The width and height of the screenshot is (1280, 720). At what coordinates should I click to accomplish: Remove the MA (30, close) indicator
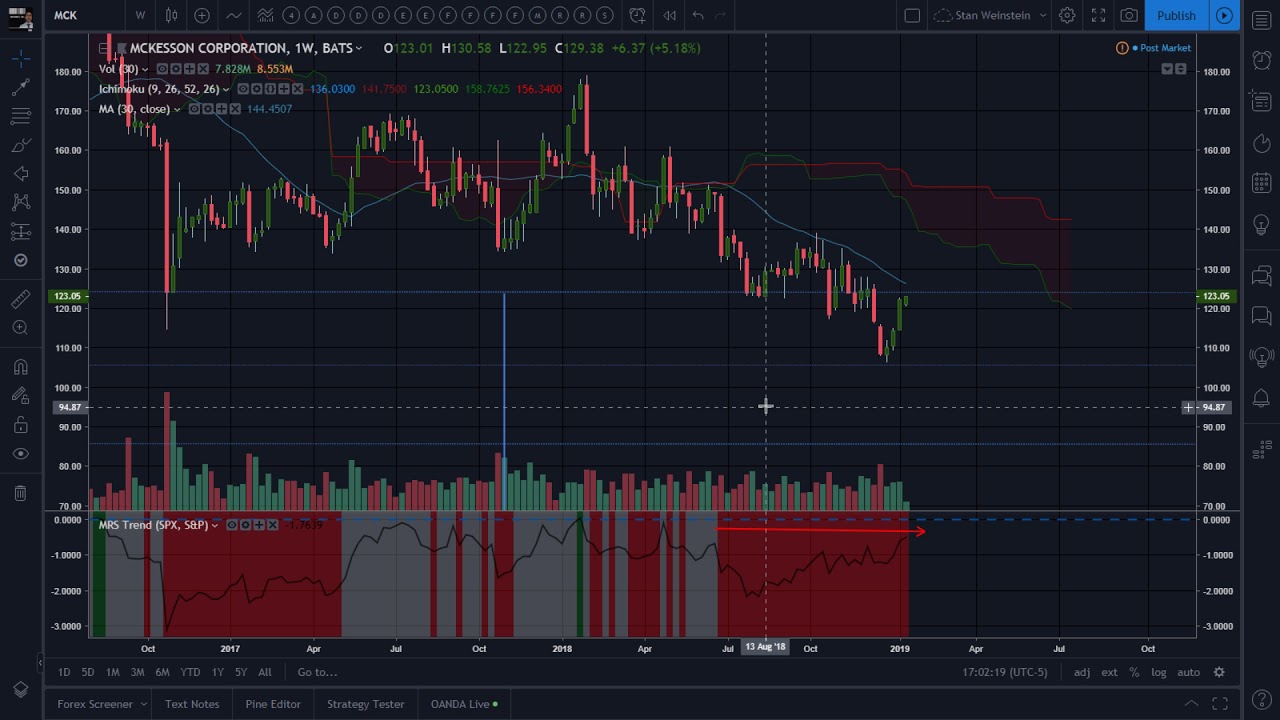click(235, 109)
